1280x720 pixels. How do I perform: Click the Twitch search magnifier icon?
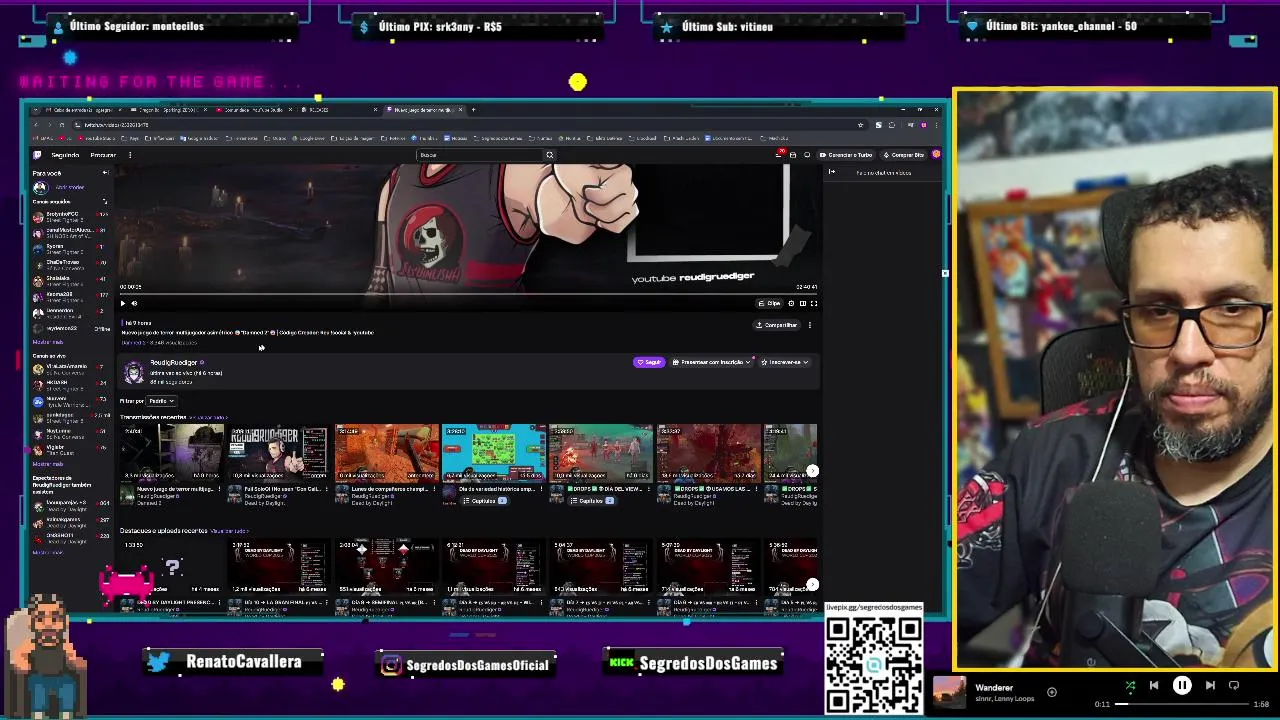pos(549,155)
